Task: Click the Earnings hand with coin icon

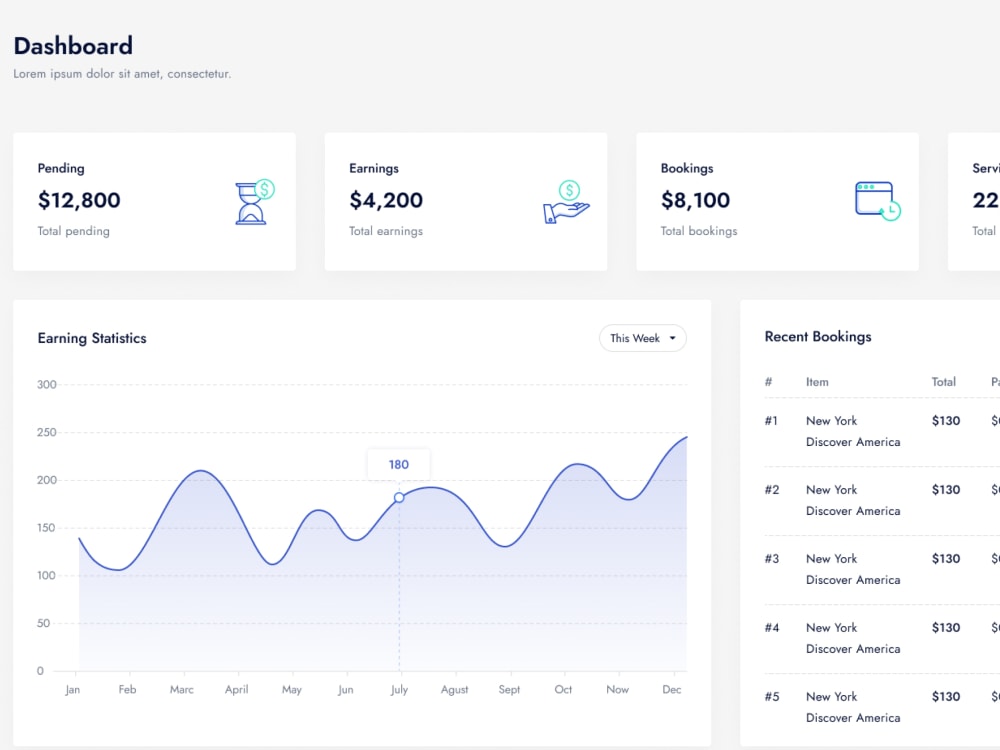Action: (566, 202)
